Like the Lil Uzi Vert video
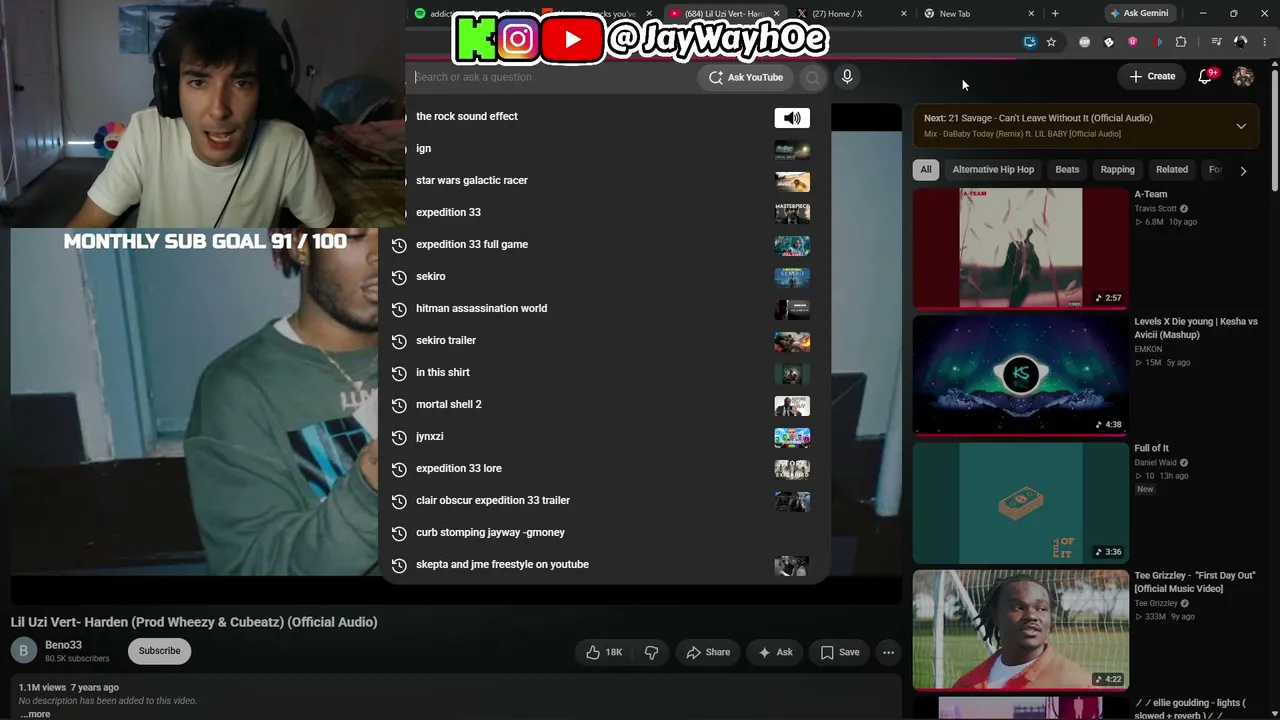Image resolution: width=1280 pixels, height=720 pixels. coord(604,652)
